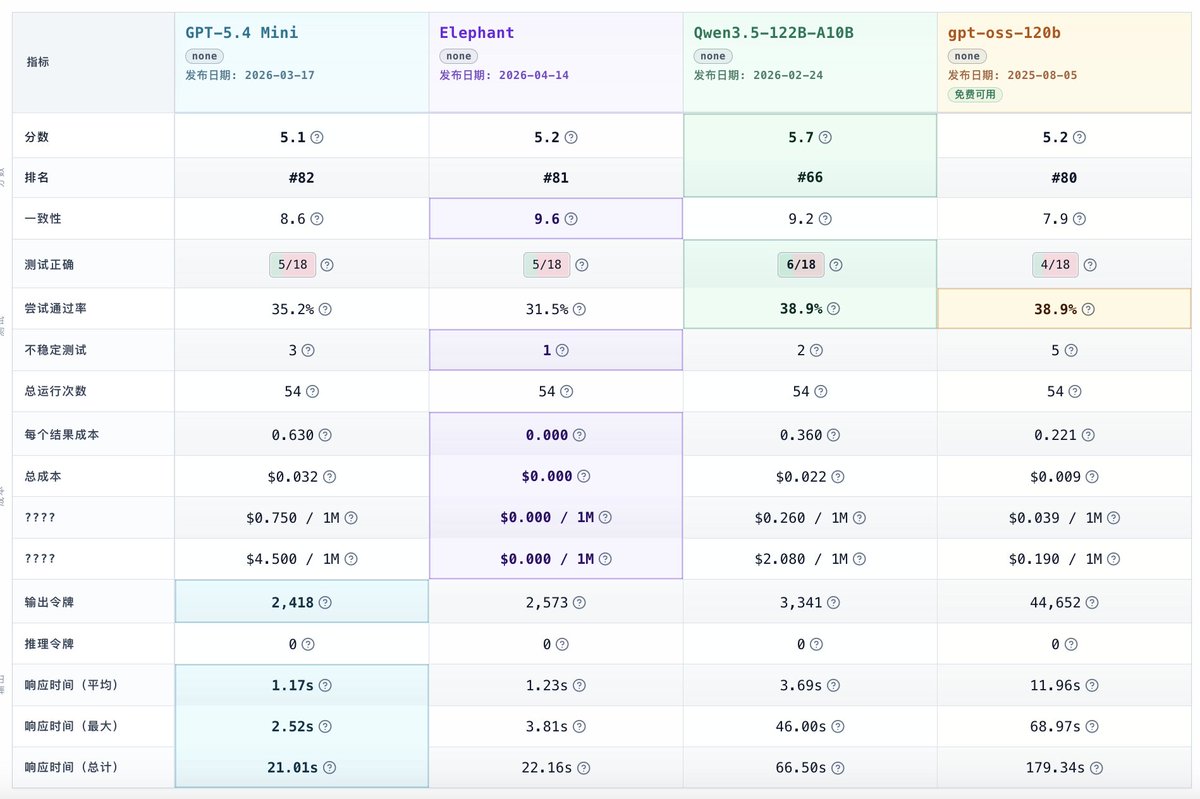Open help icon next to consistency 9.6

(571, 218)
